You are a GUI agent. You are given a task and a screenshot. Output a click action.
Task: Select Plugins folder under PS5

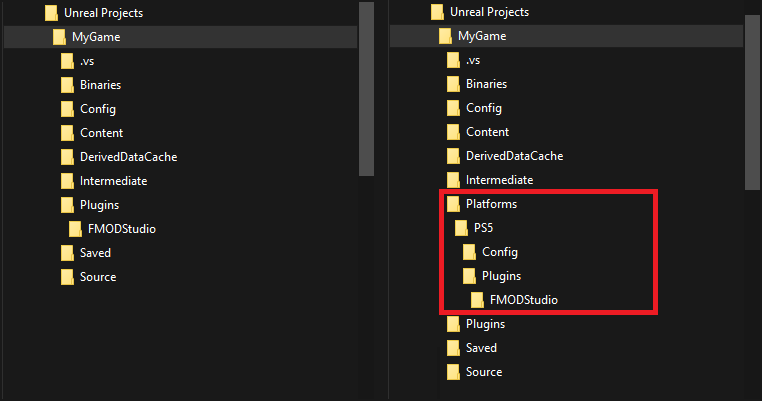point(501,276)
